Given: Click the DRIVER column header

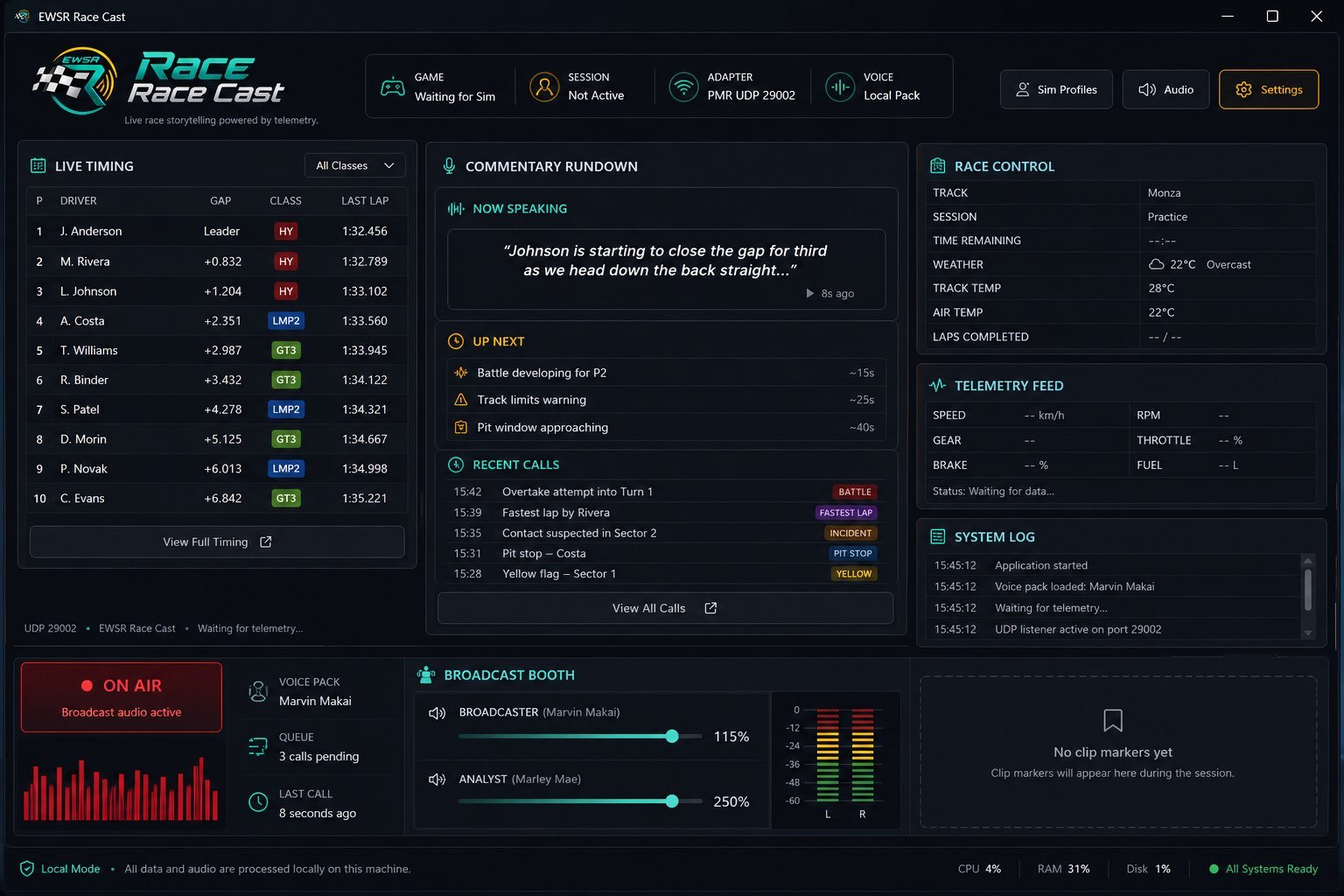Looking at the screenshot, I should [x=79, y=200].
